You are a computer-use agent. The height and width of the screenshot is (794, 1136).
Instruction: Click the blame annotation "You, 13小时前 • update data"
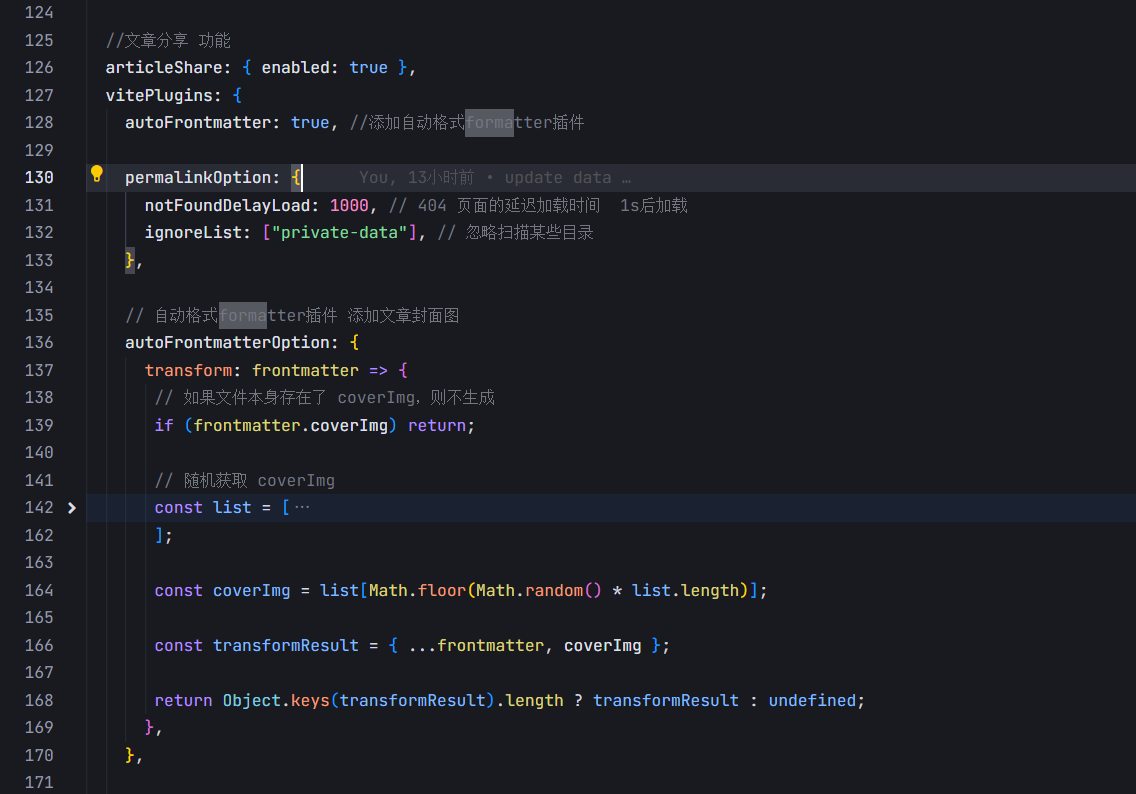(x=495, y=177)
